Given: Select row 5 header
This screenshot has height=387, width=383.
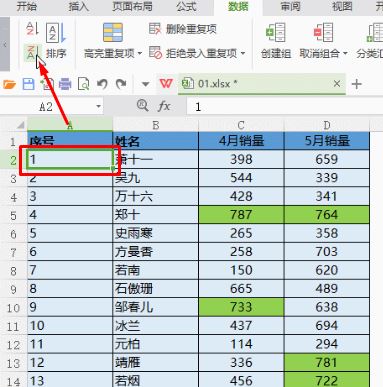Looking at the screenshot, I should click(x=13, y=215).
